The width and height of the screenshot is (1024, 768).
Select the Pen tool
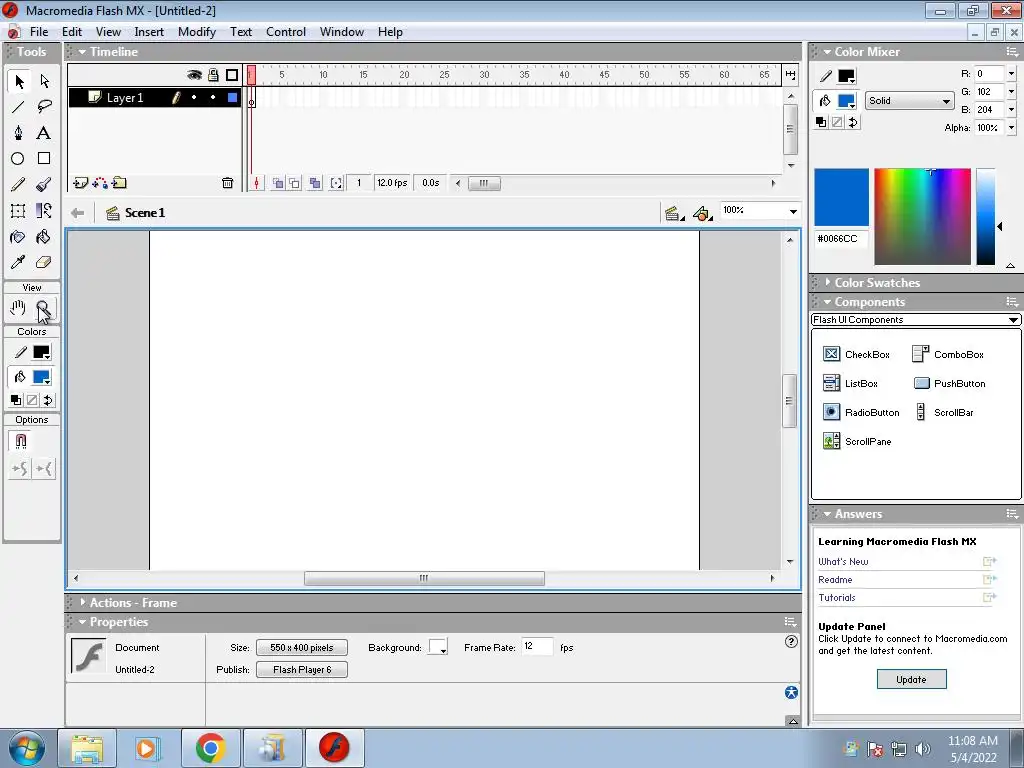coord(18,133)
